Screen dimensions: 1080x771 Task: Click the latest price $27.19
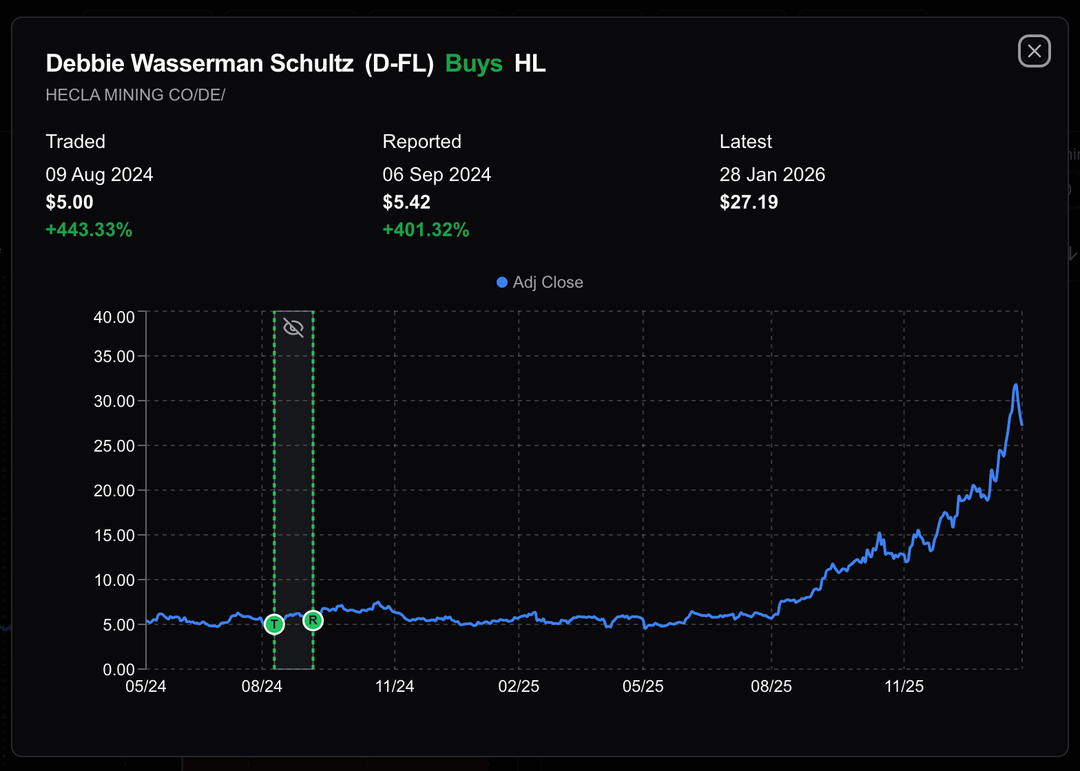(749, 202)
